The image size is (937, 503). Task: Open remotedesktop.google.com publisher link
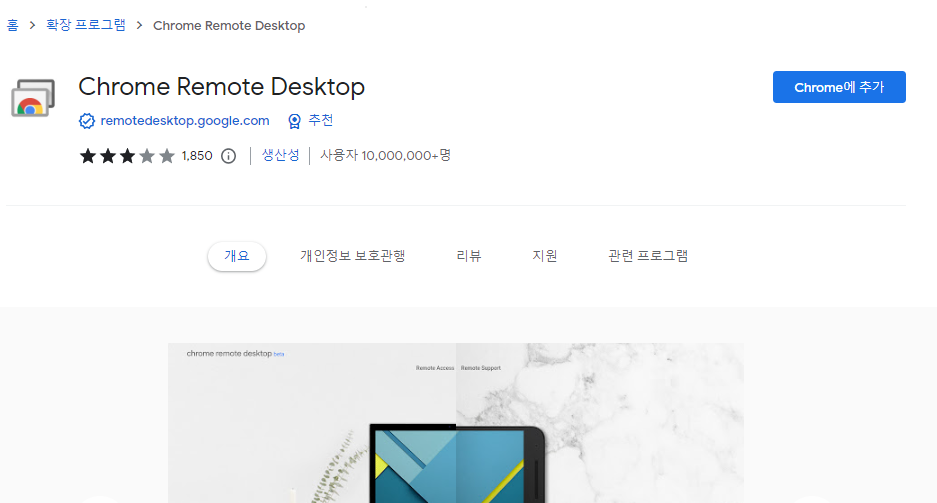tap(185, 121)
